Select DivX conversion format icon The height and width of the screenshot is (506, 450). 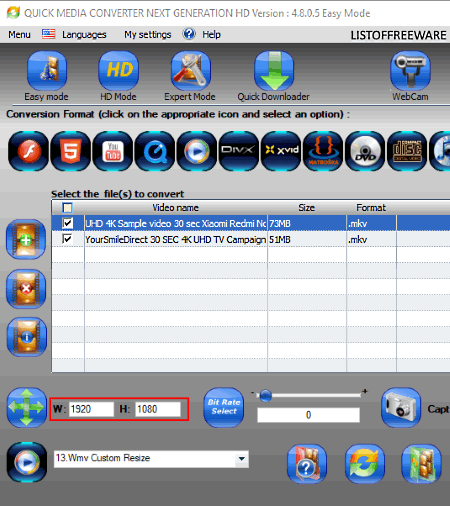pyautogui.click(x=239, y=151)
